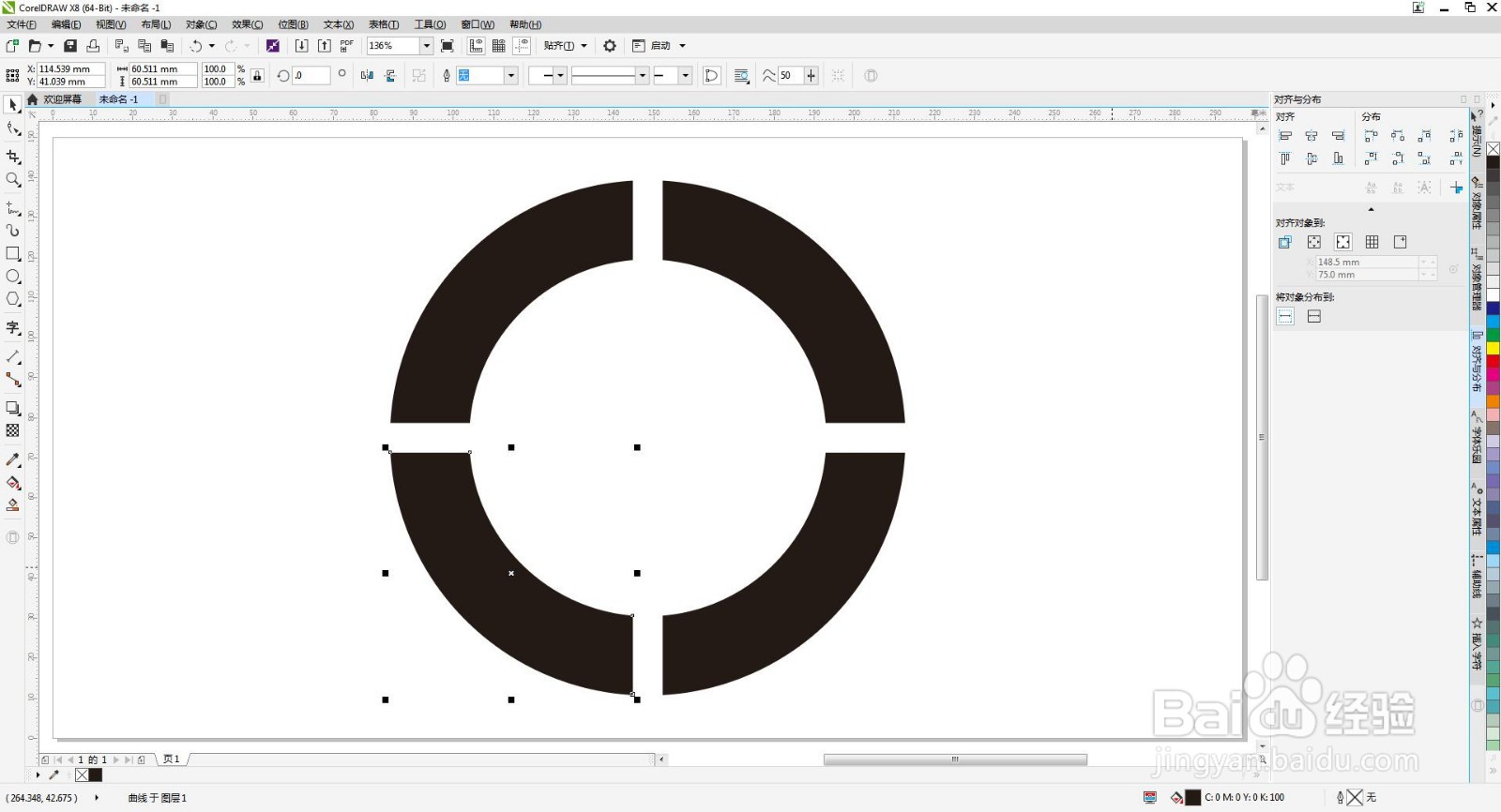Click add page button before page 1
Screen dimensions: 1501x812
click(45, 759)
